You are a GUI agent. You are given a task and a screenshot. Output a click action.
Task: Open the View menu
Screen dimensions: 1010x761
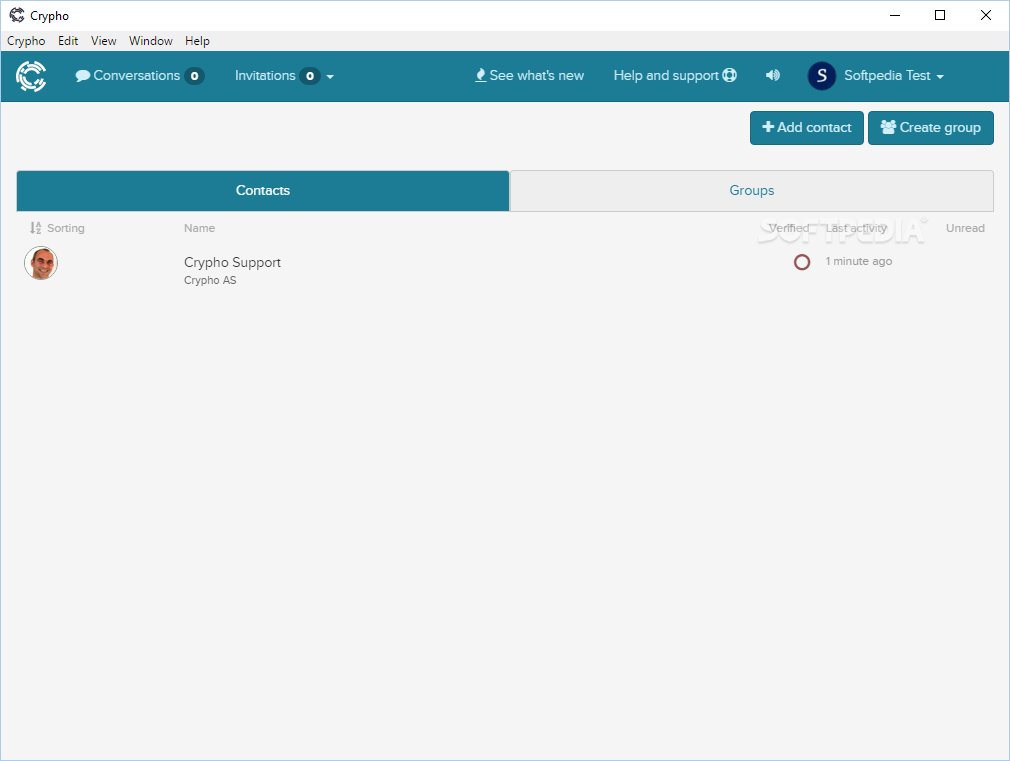click(103, 41)
